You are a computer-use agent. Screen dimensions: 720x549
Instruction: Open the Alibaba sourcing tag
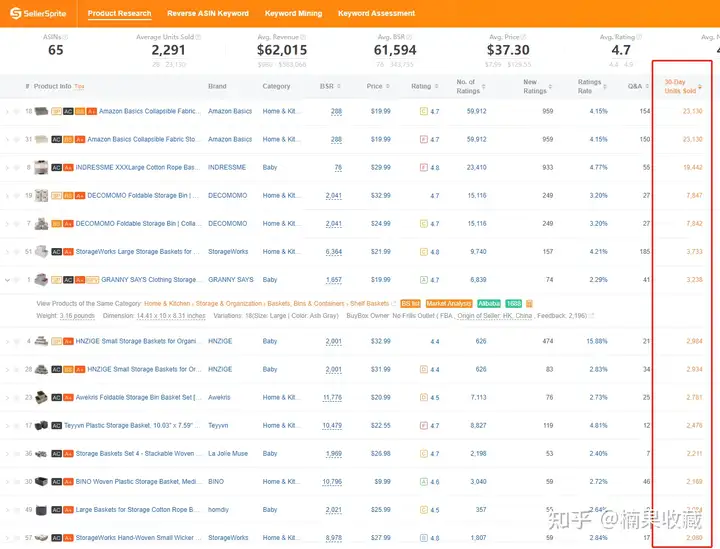tap(489, 303)
